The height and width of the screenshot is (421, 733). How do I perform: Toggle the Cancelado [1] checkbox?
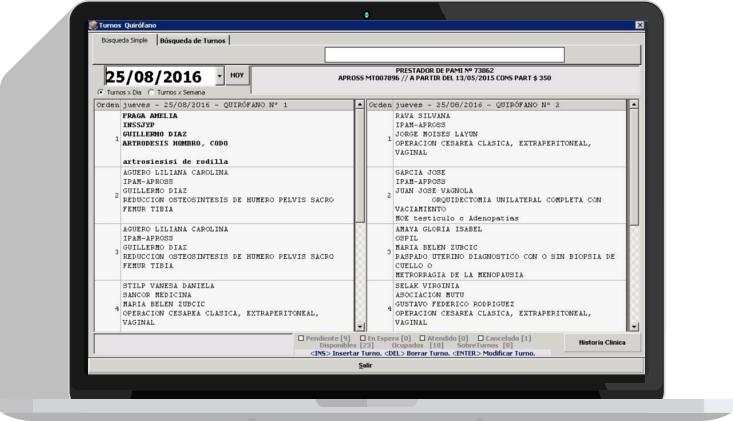[x=481, y=338]
